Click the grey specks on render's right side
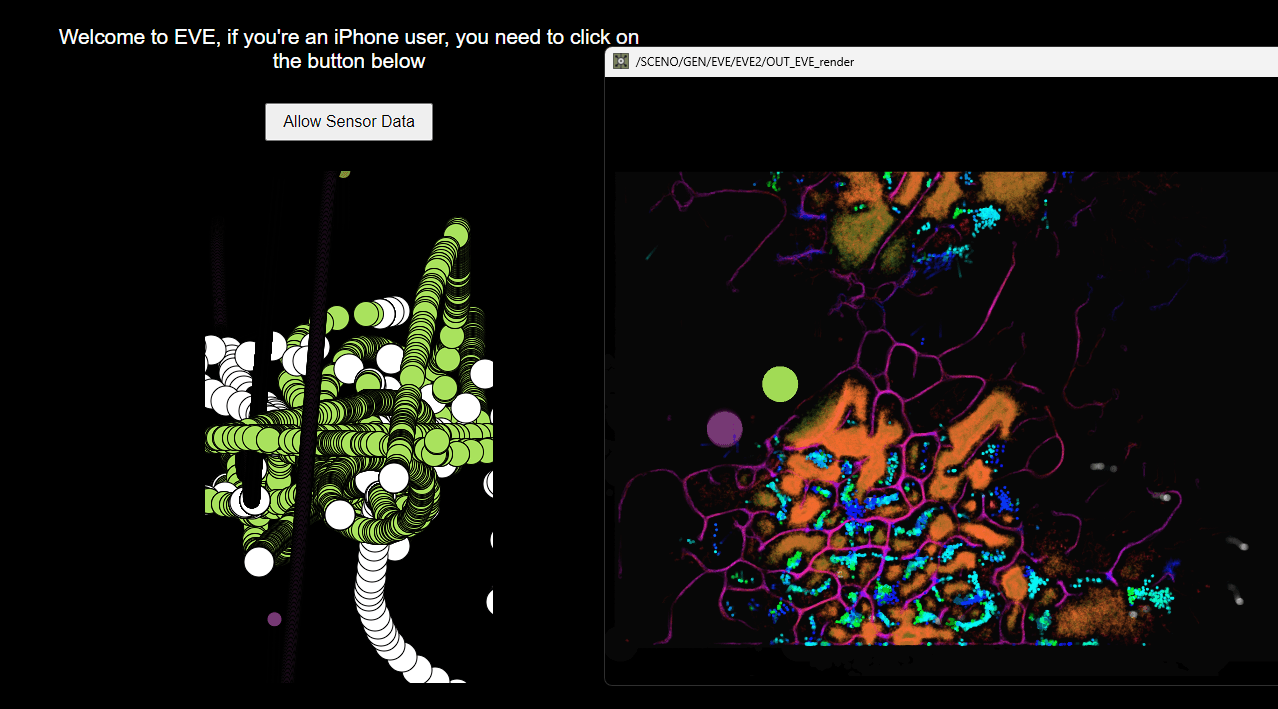Viewport: 1278px width, 709px height. [1105, 467]
